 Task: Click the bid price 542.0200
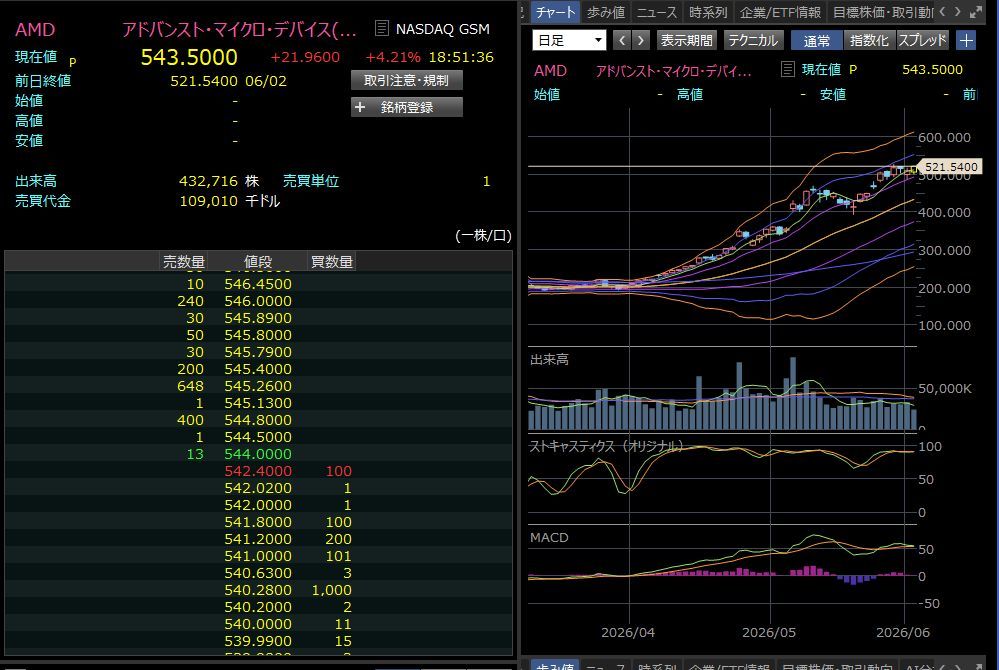[x=257, y=488]
